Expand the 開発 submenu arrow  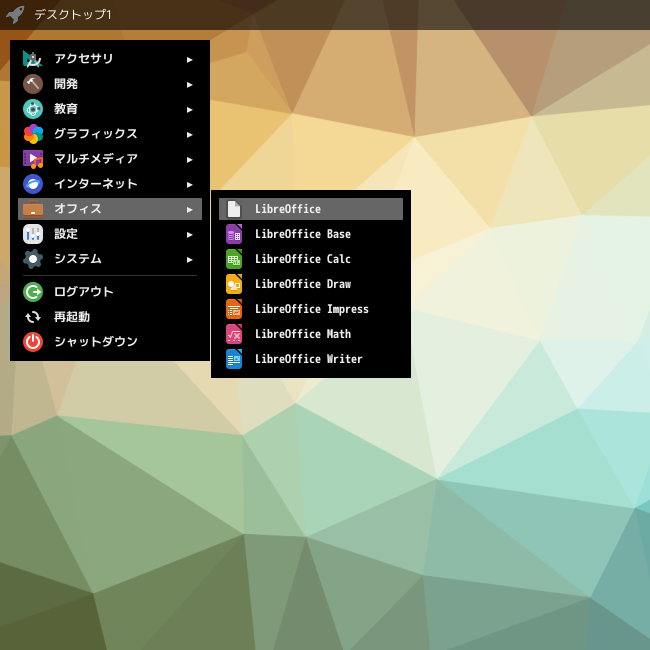(x=189, y=85)
